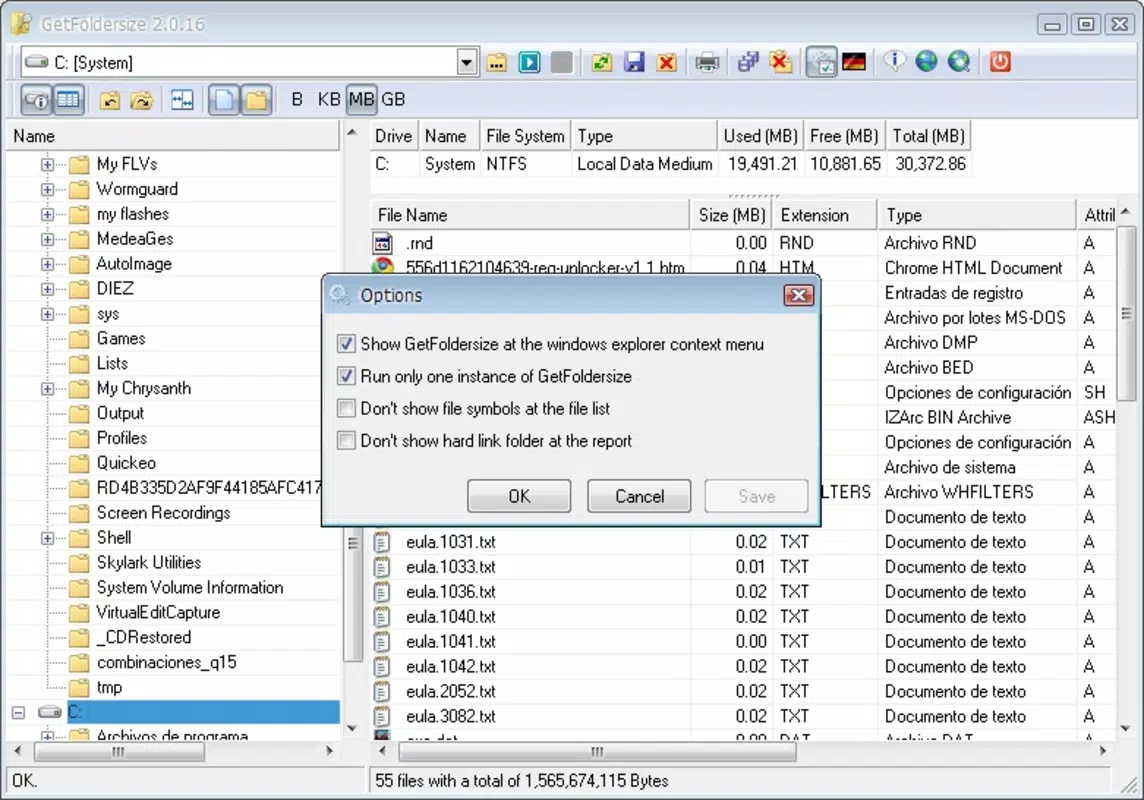Confirm options with OK button
Image resolution: width=1144 pixels, height=800 pixels.
pyautogui.click(x=519, y=496)
